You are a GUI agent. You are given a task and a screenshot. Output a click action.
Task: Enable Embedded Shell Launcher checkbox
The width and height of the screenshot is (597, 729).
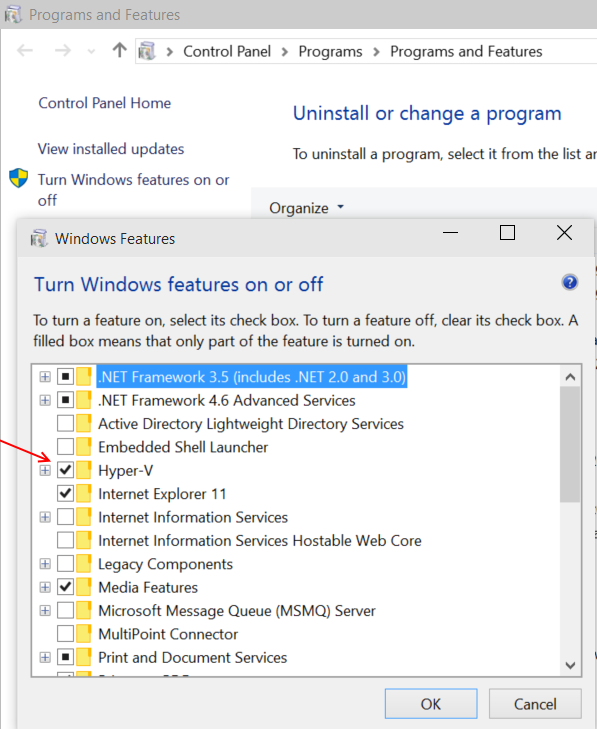[x=65, y=447]
